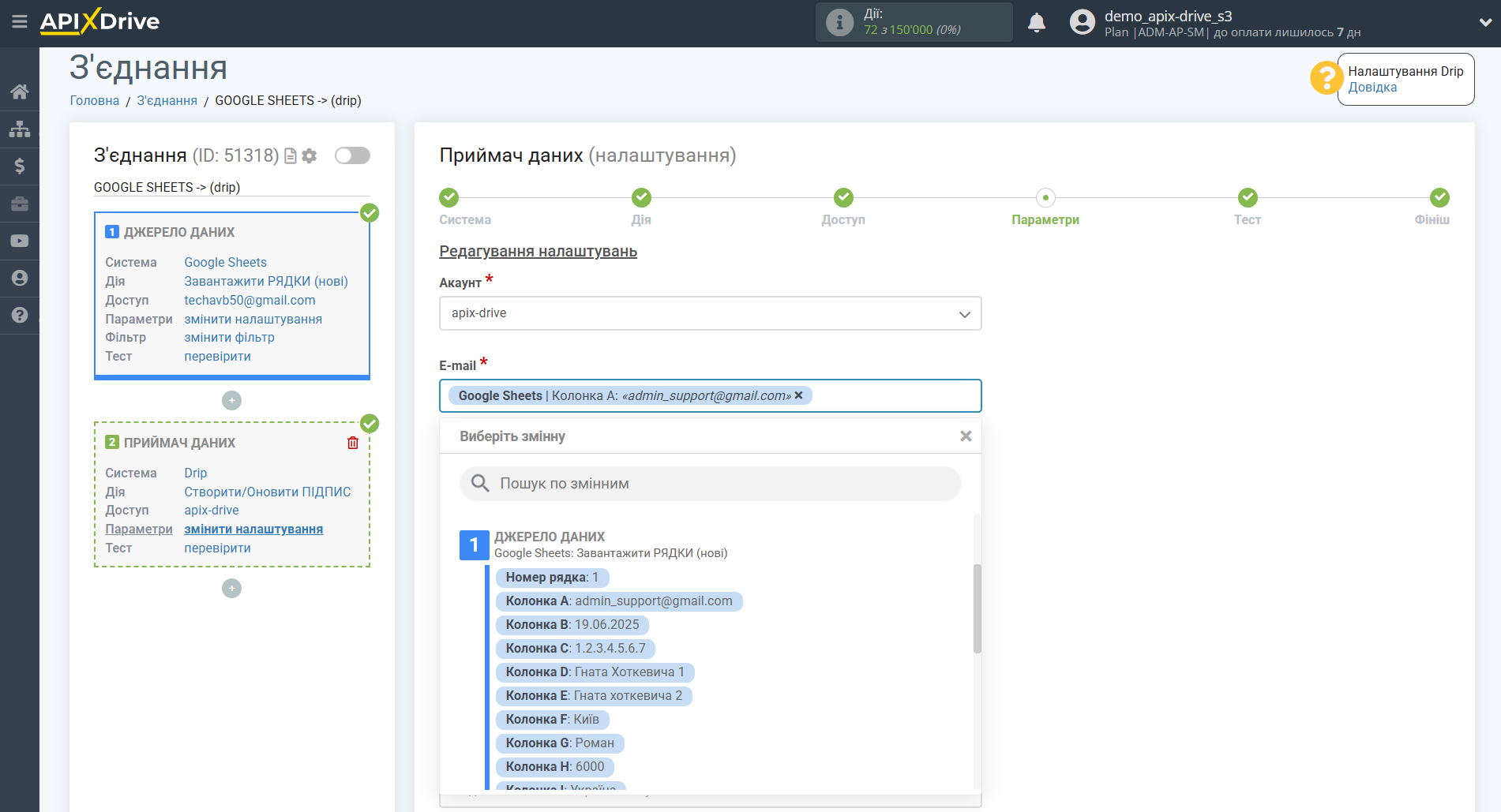Add a step below the data receiver block

click(231, 589)
